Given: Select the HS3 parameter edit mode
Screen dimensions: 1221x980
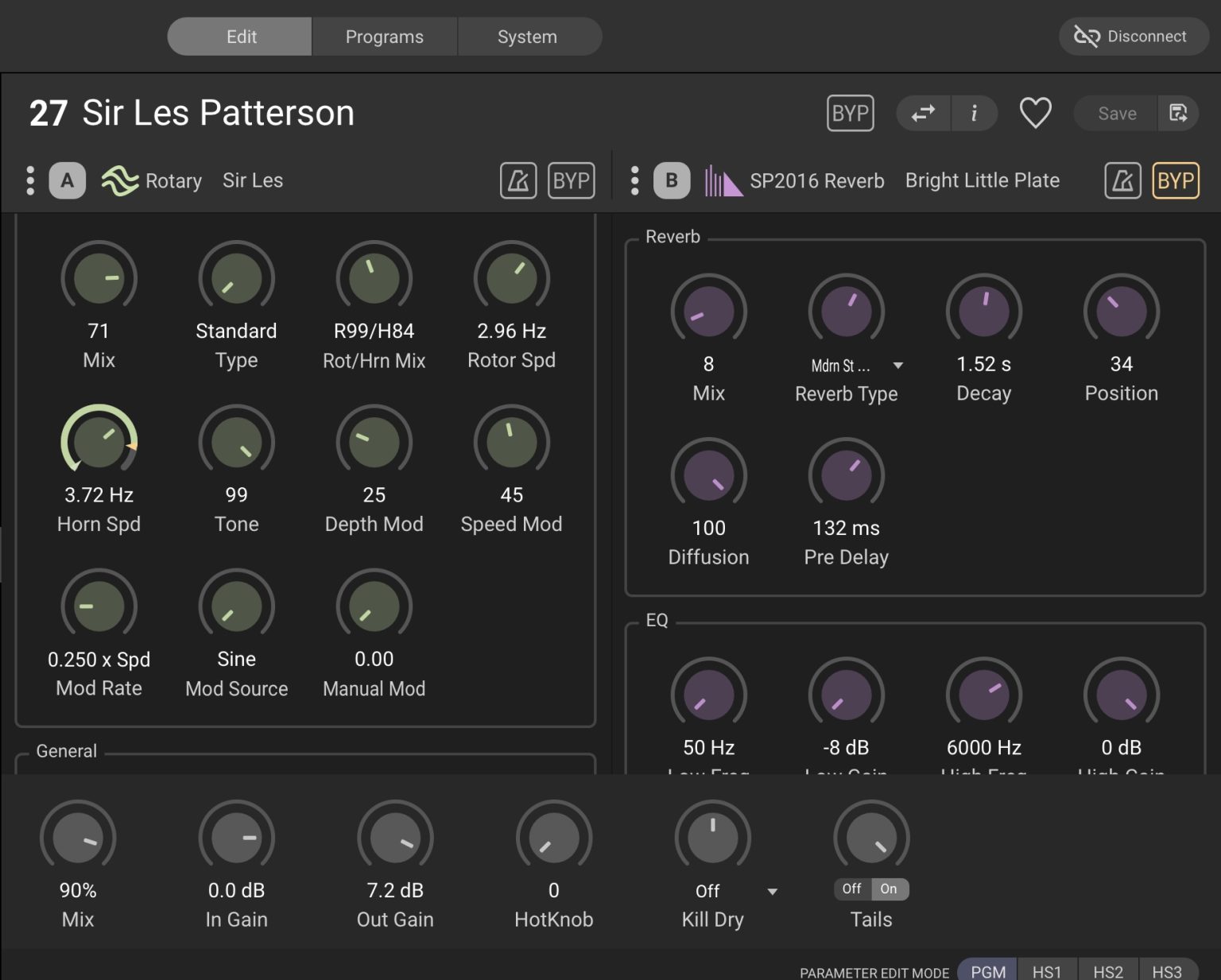Looking at the screenshot, I should click(x=1168, y=971).
